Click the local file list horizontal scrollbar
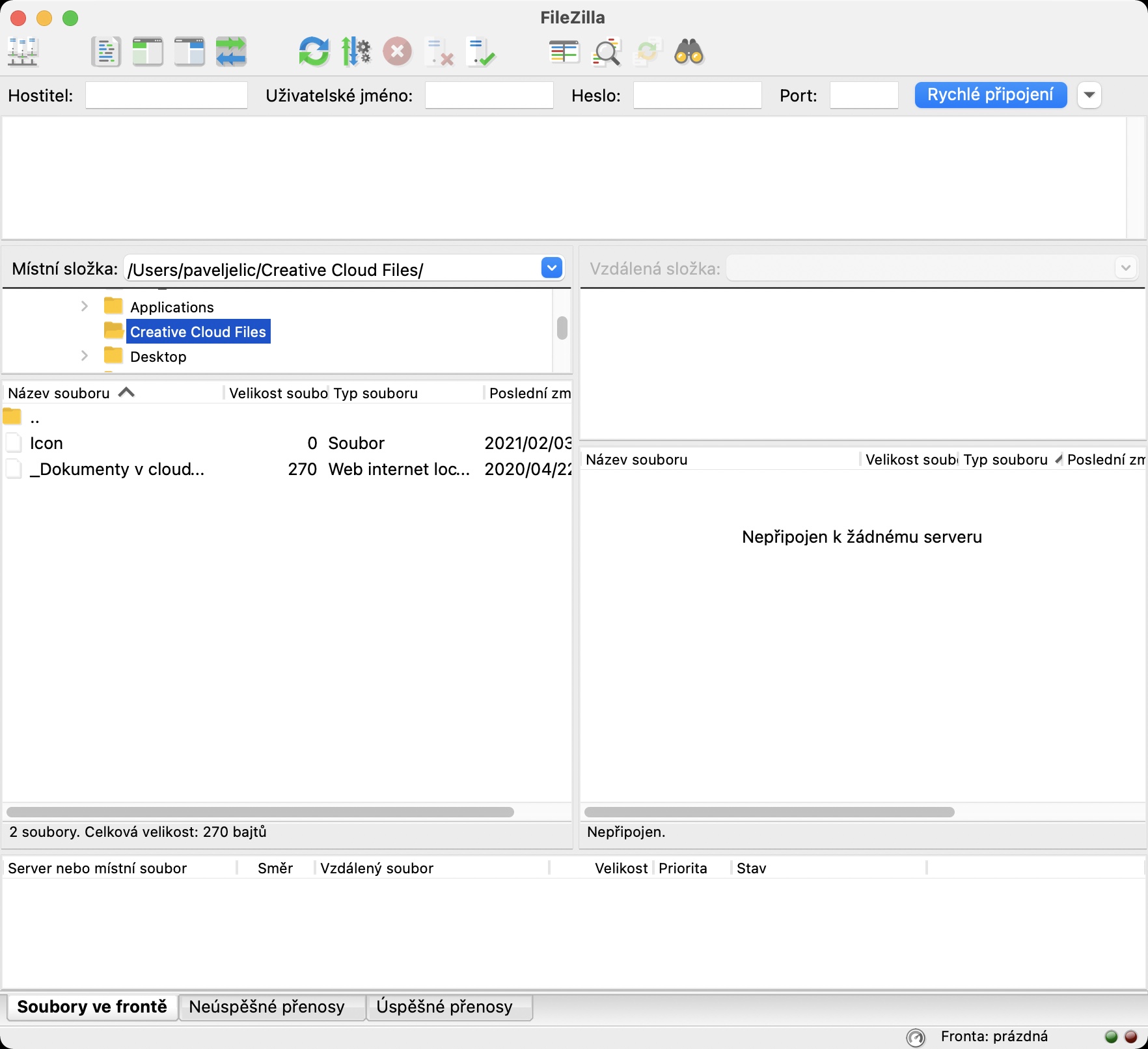 pyautogui.click(x=260, y=812)
